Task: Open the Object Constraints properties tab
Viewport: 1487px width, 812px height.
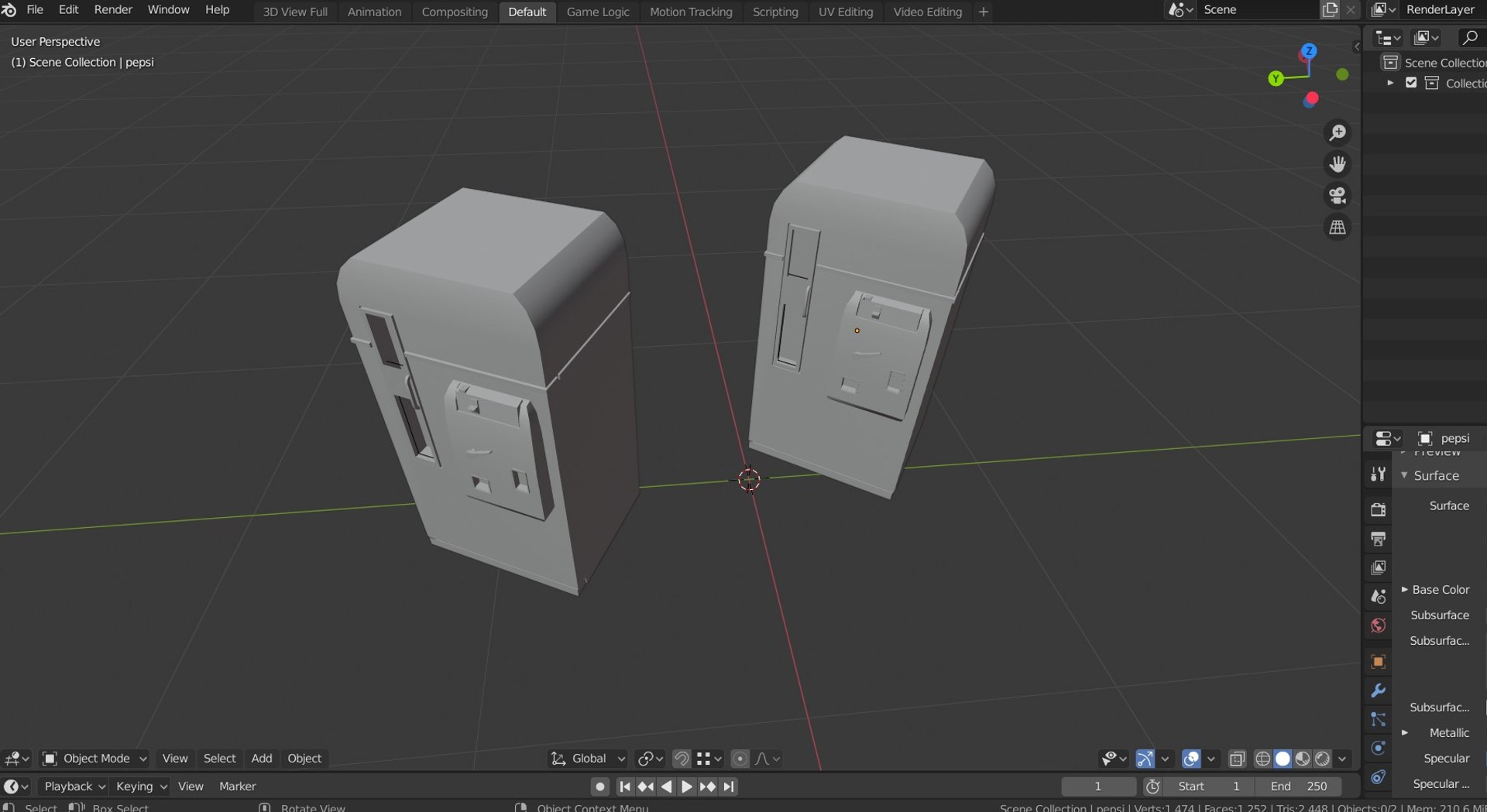Action: point(1378,776)
